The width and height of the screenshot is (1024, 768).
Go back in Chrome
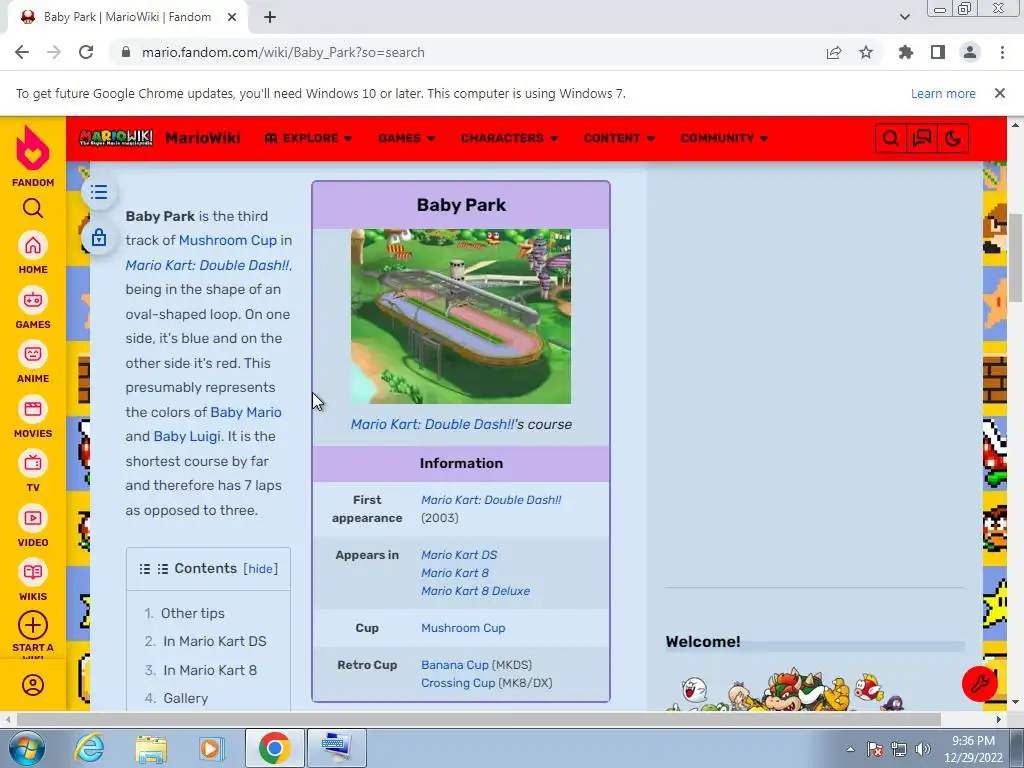[22, 52]
